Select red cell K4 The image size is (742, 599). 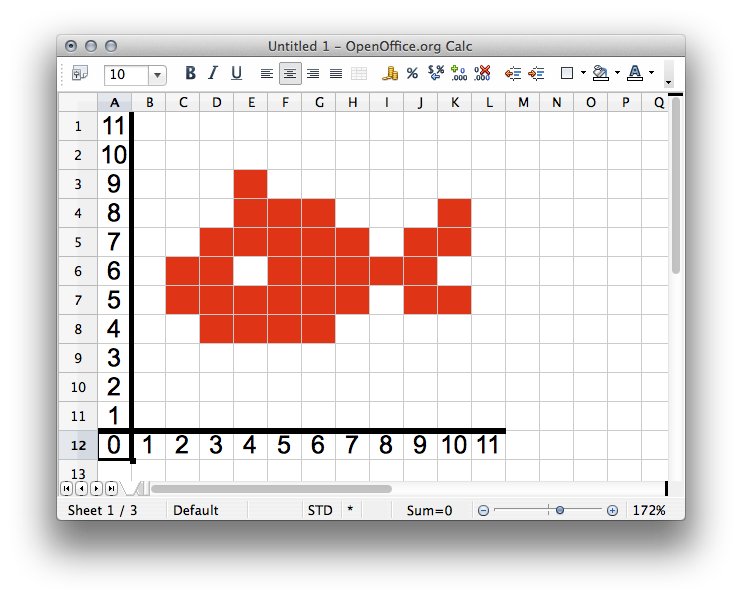[x=455, y=213]
